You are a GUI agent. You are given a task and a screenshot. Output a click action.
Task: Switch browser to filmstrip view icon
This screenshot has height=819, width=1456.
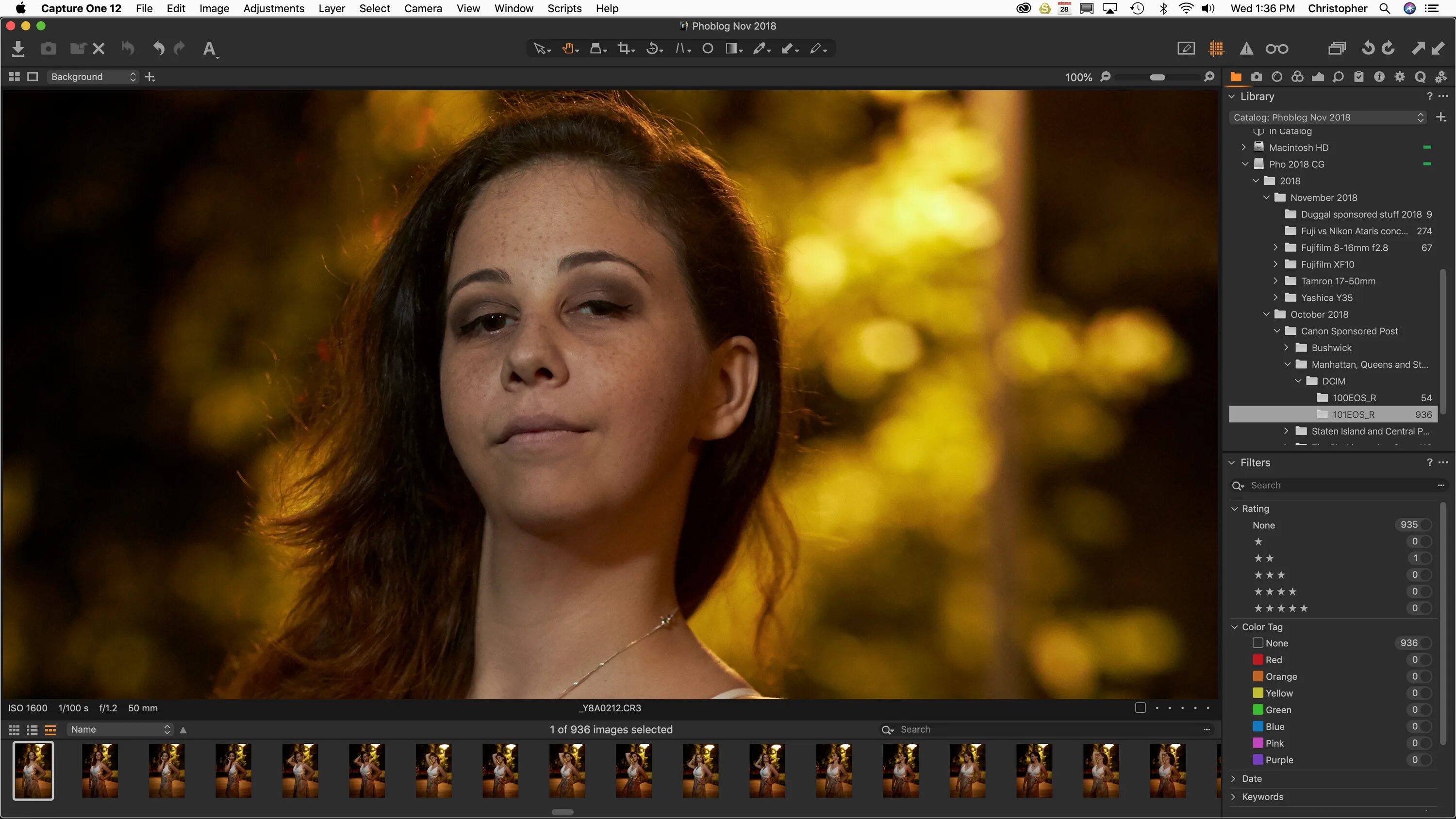(50, 730)
